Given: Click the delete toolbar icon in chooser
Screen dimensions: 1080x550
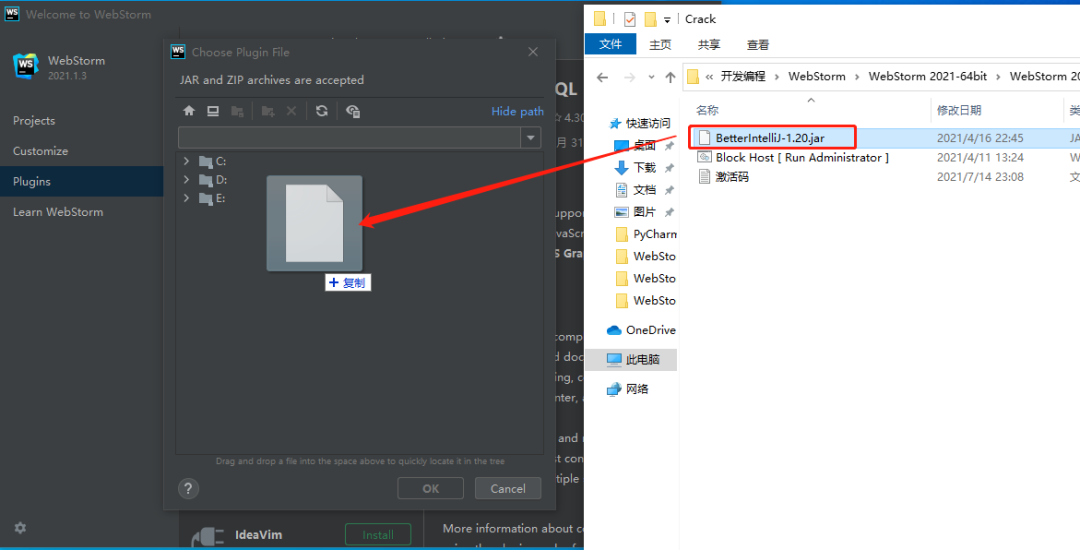Looking at the screenshot, I should point(291,111).
